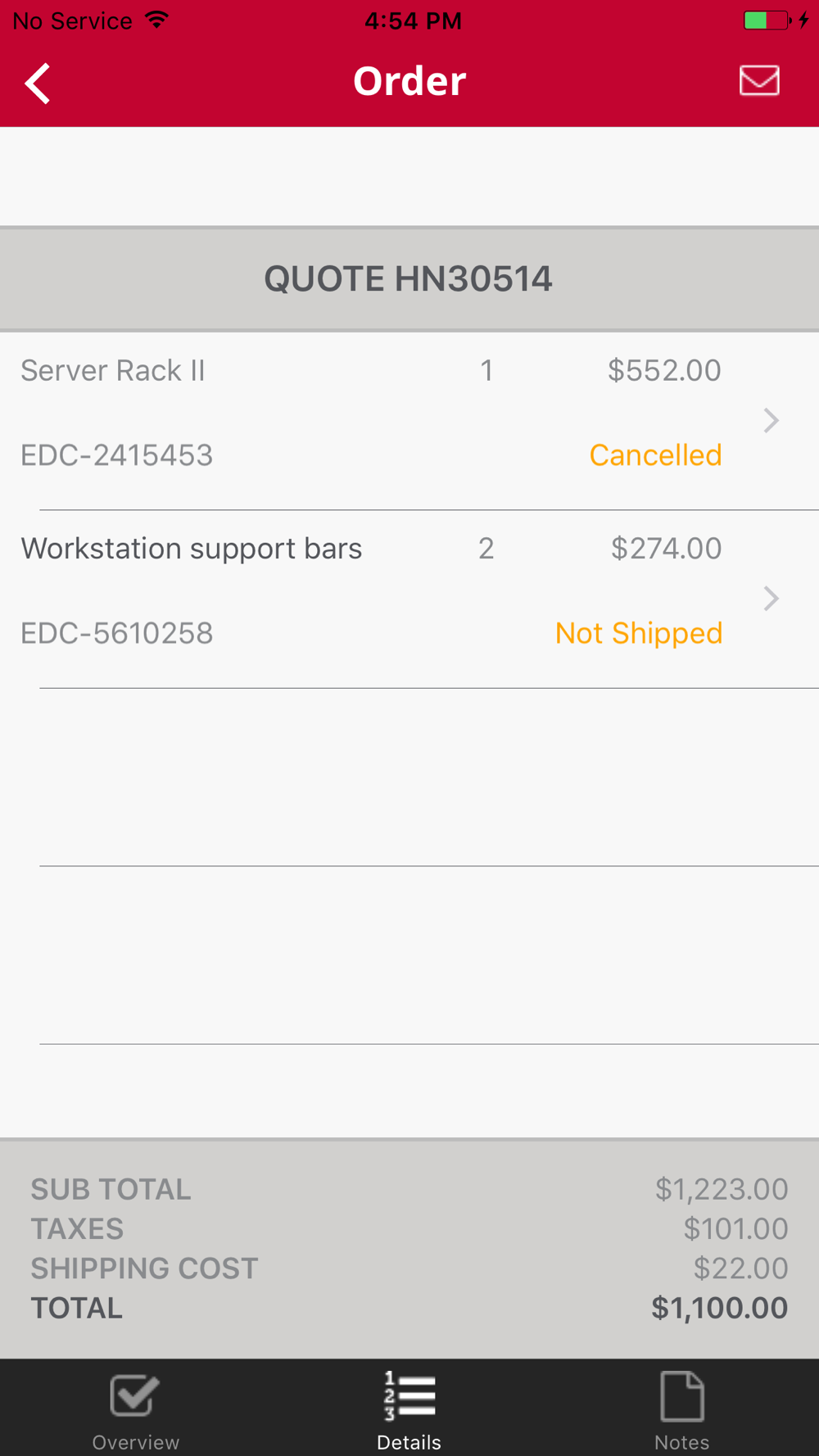Tap the TOTAL $1,100.00 amount
This screenshot has width=819, height=1456.
[719, 1308]
